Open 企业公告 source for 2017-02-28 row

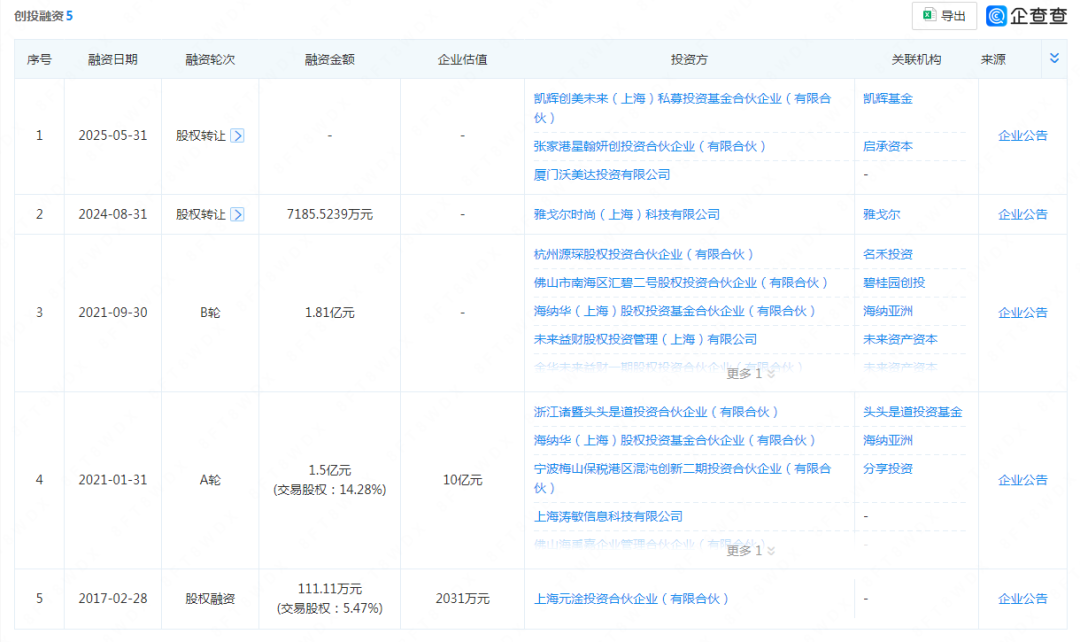(1022, 599)
